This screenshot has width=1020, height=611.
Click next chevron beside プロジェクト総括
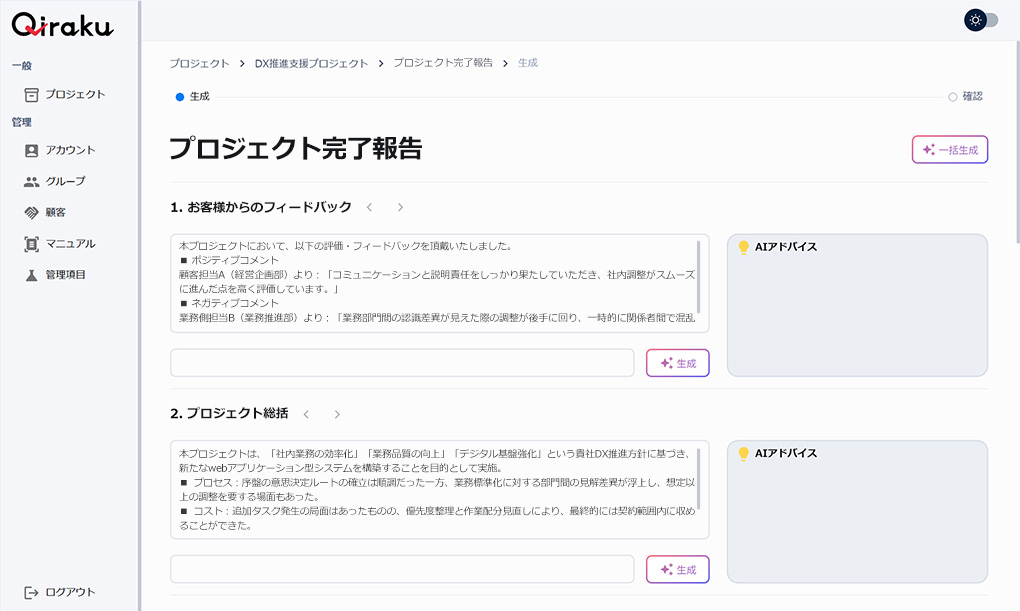click(337, 413)
